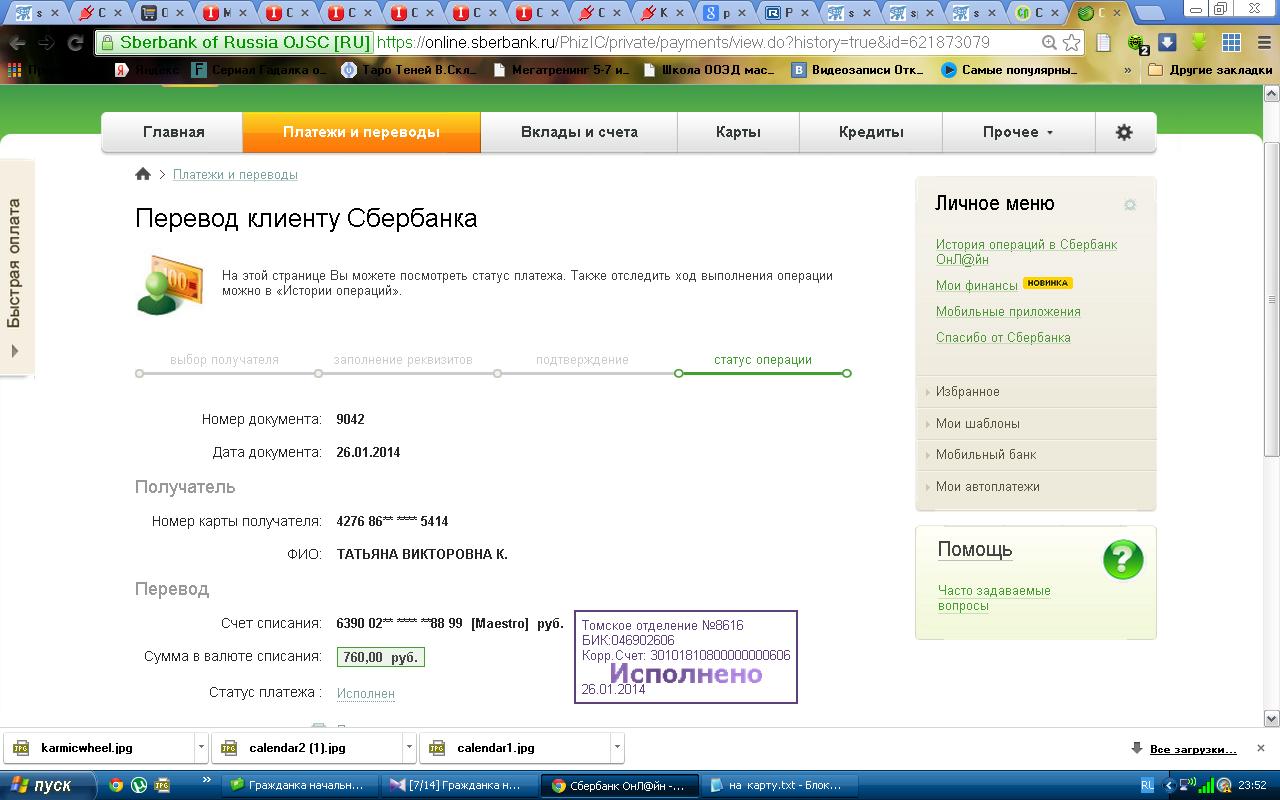1280x800 pixels.
Task: Click the Исполнен payment status link
Action: click(x=366, y=694)
